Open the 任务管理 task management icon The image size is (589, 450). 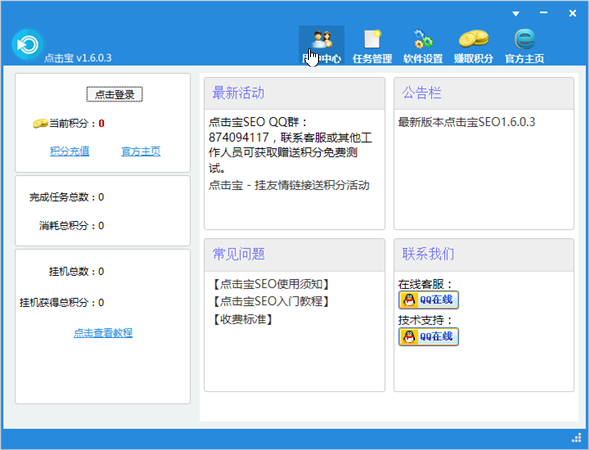(372, 45)
